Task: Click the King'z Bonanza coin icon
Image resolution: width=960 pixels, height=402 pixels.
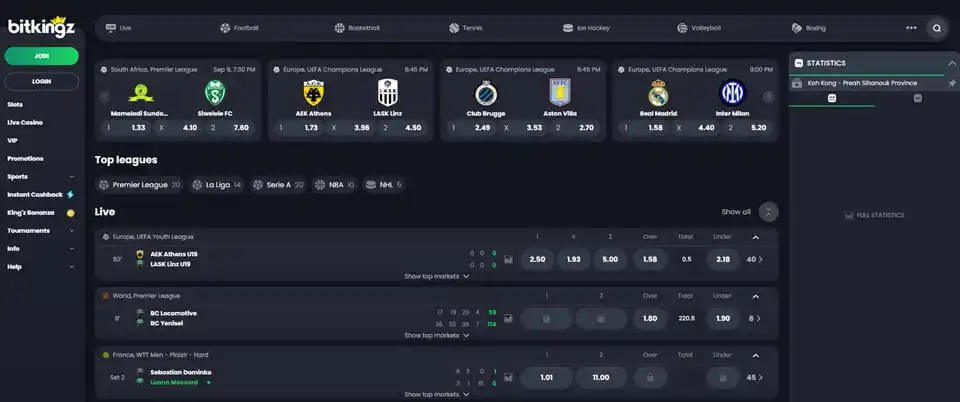Action: (x=70, y=213)
